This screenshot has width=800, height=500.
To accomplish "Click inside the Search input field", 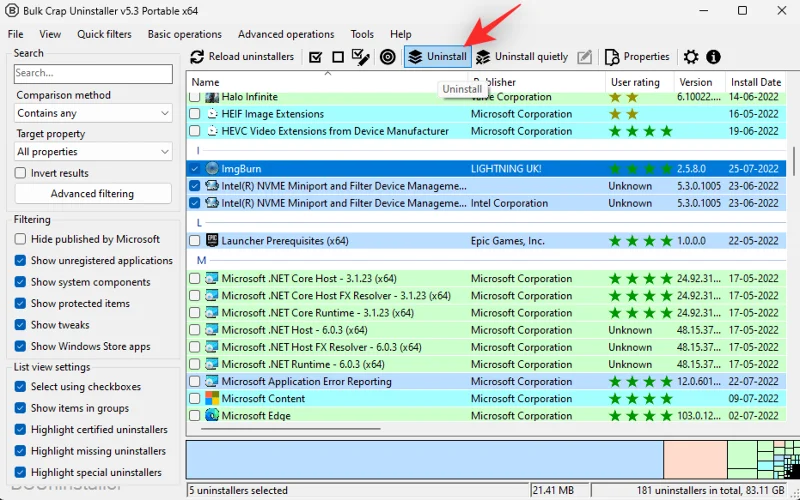I will click(x=93, y=73).
